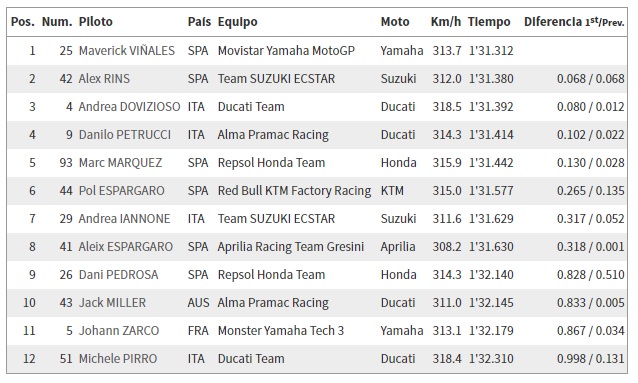
Task: Click Aprilia Racing Team Gresini entry
Action: tap(291, 247)
